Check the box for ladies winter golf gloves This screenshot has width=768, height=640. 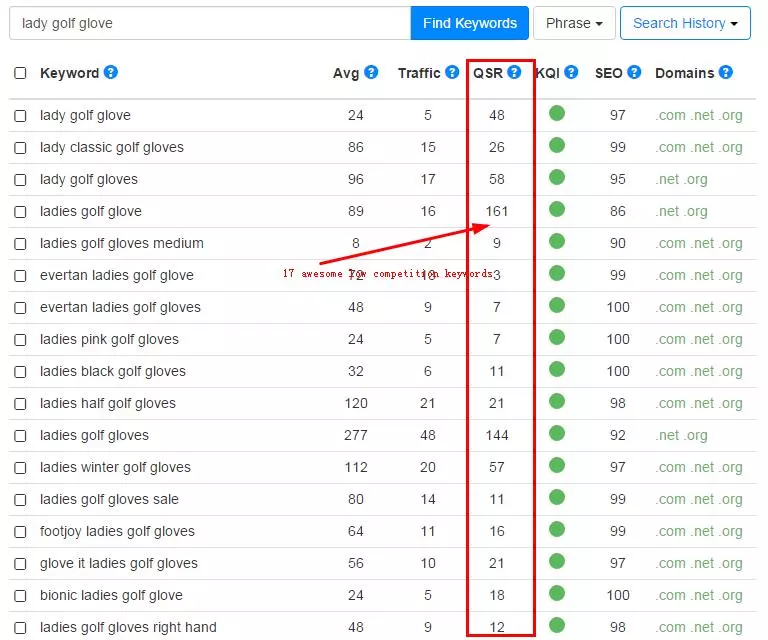[20, 468]
